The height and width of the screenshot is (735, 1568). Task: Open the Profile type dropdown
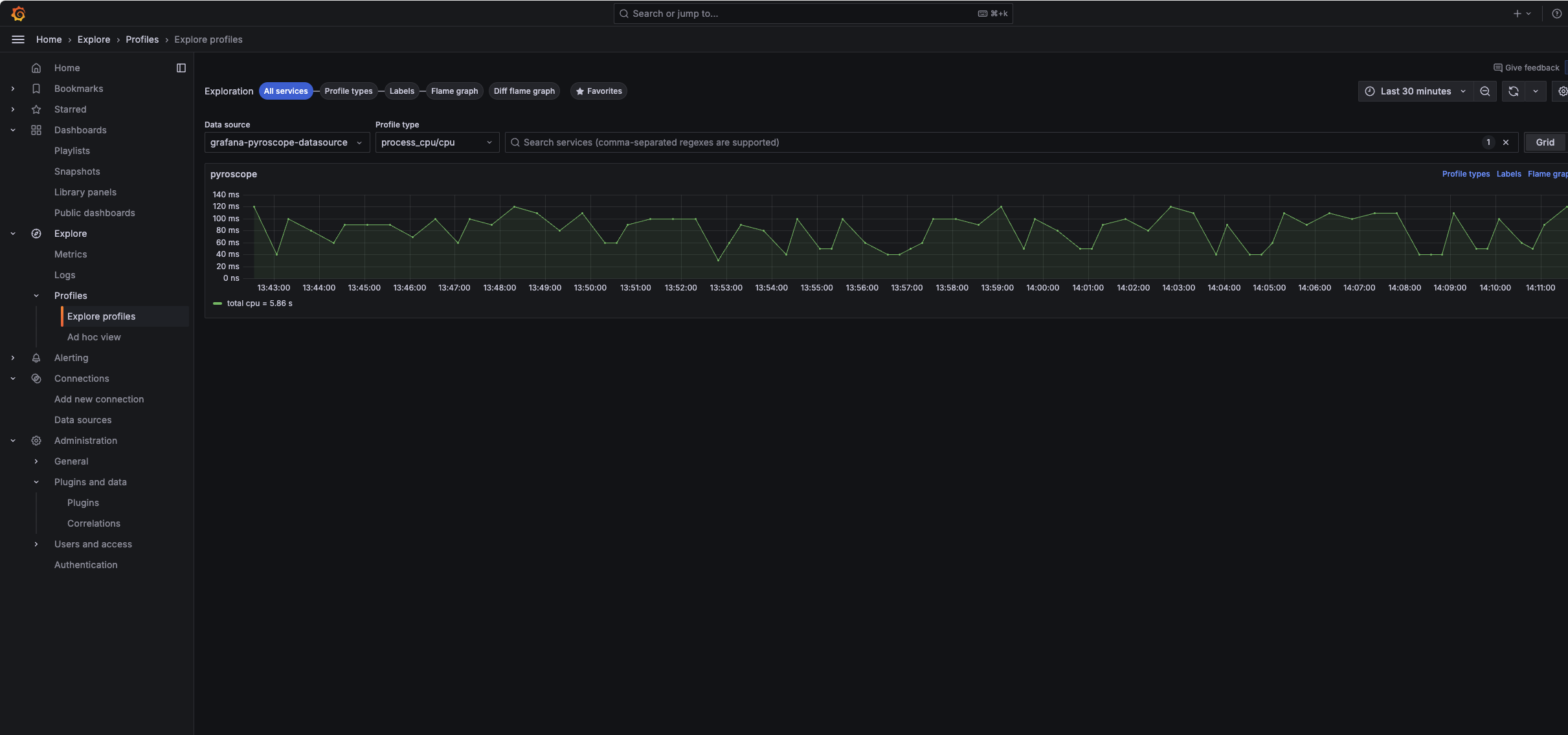pyautogui.click(x=436, y=142)
